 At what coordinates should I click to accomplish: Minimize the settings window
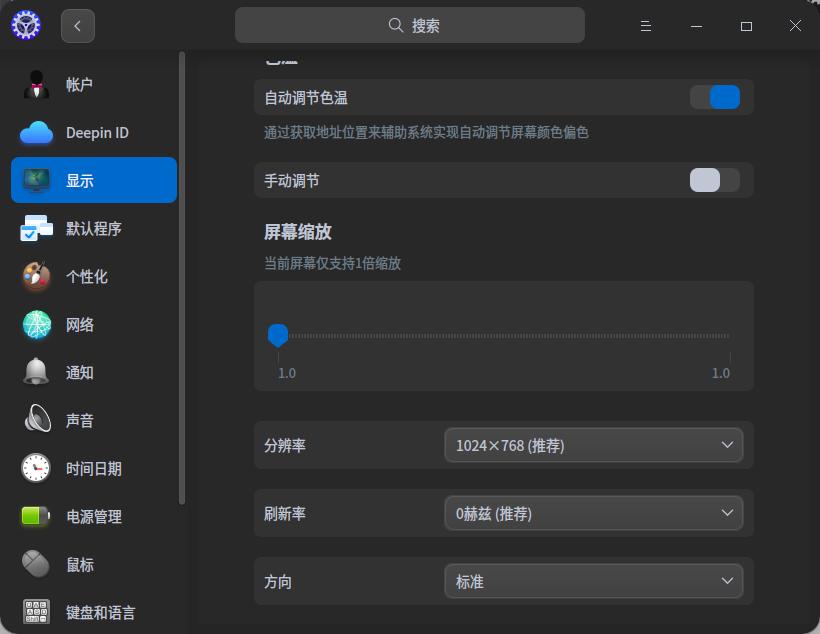pyautogui.click(x=696, y=26)
